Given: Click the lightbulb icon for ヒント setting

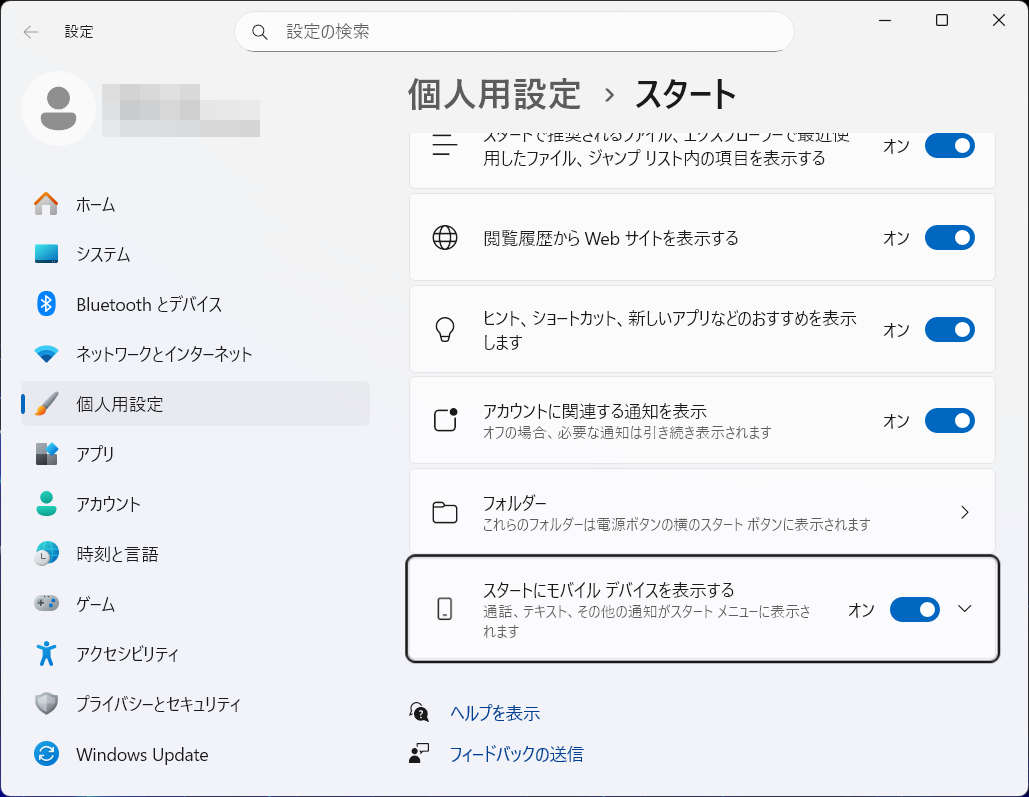Looking at the screenshot, I should pos(445,329).
